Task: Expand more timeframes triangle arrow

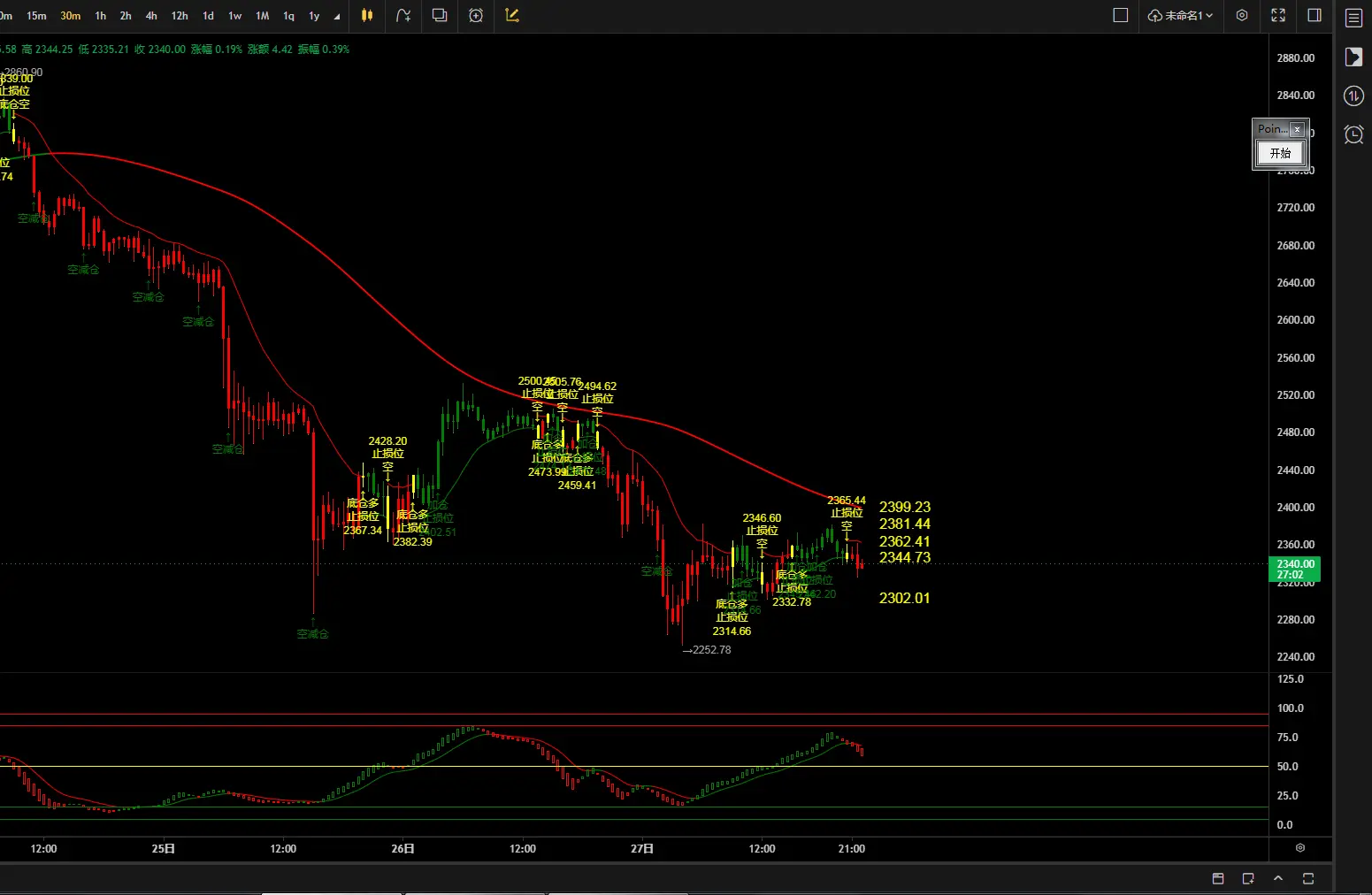Action: tap(337, 16)
